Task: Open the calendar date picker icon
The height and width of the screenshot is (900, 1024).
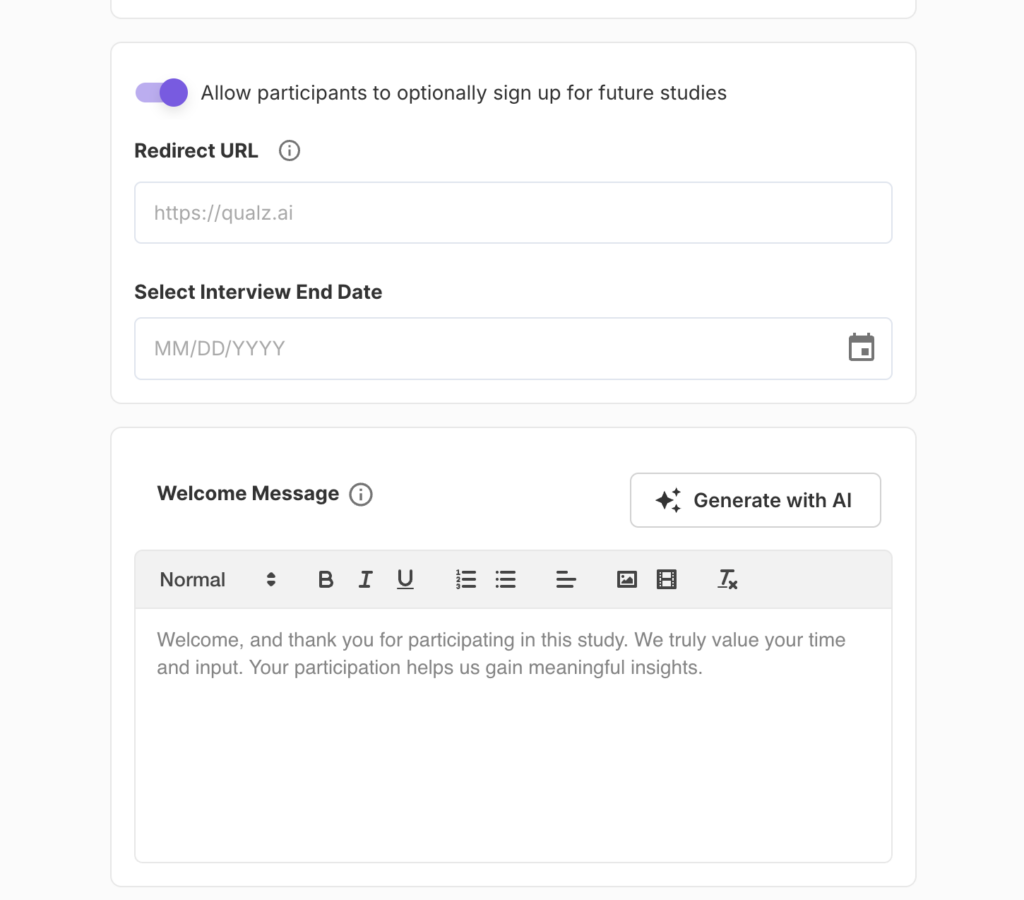Action: coord(861,348)
